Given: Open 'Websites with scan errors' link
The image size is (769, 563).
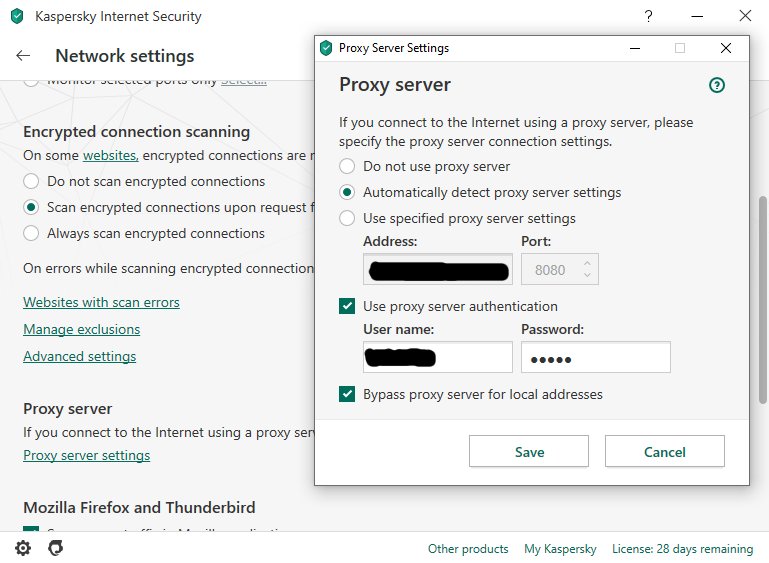Looking at the screenshot, I should click(x=101, y=302).
